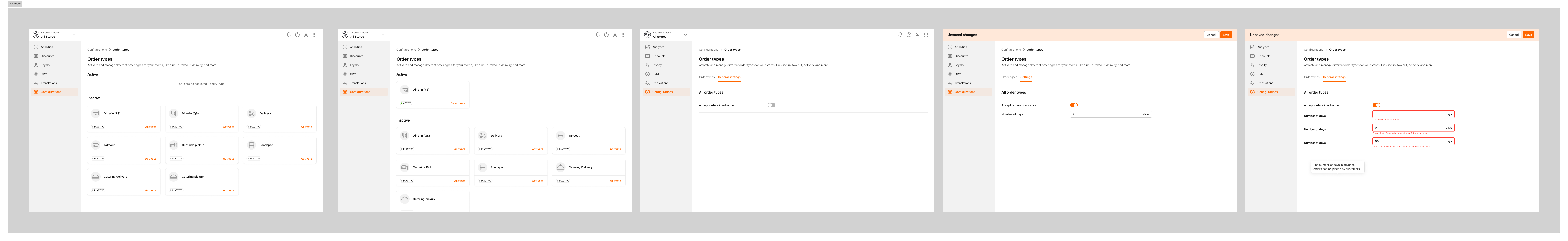Click Save in Unsaved changes bar showing 7 days
The height and width of the screenshot is (241, 1568).
tap(1226, 35)
